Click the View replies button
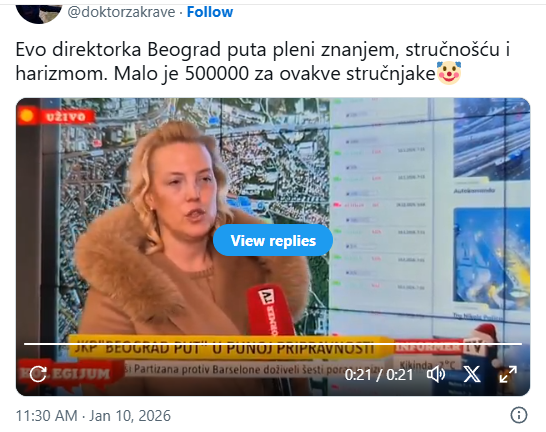Screen dimensions: 546x432 273,241
